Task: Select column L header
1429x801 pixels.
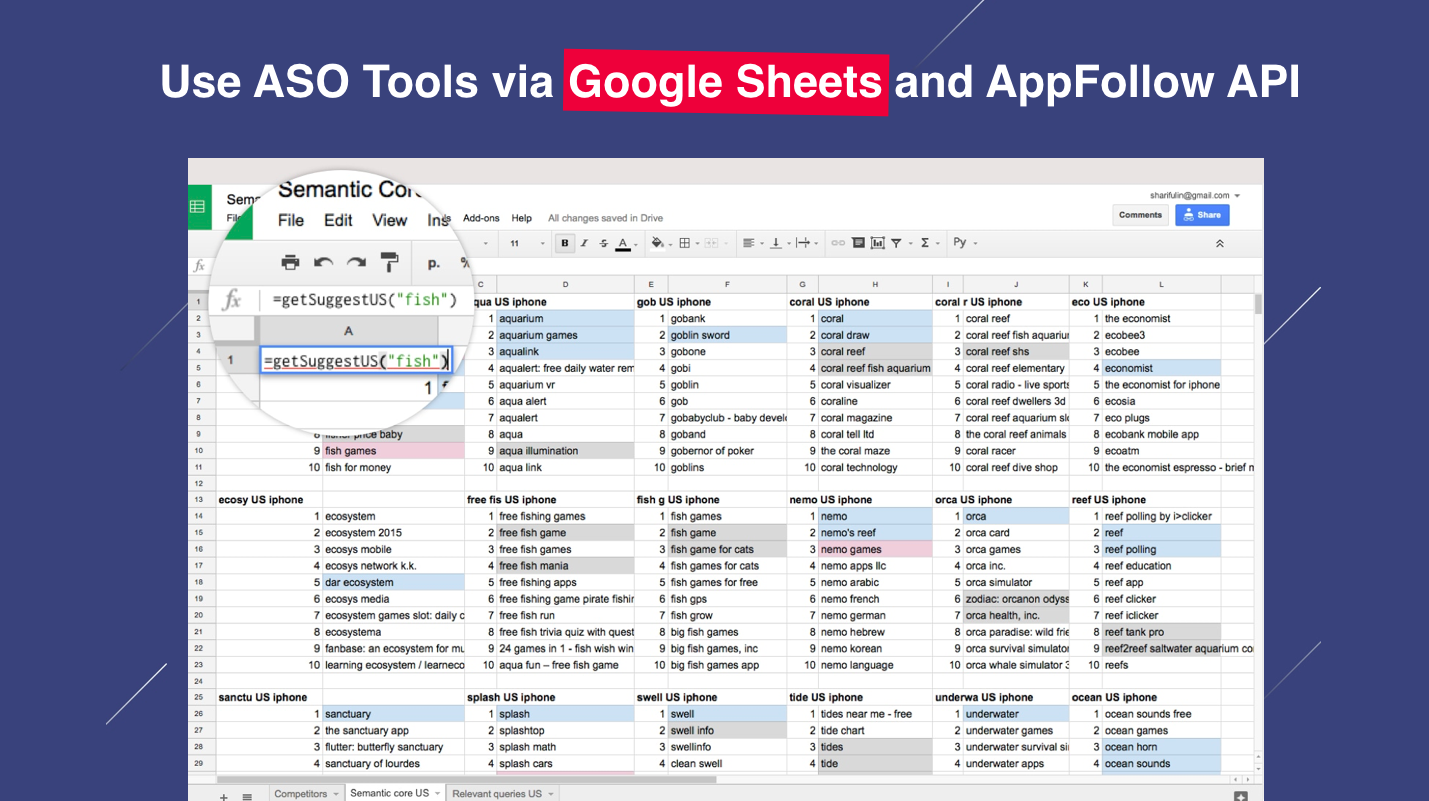Action: click(x=1161, y=285)
